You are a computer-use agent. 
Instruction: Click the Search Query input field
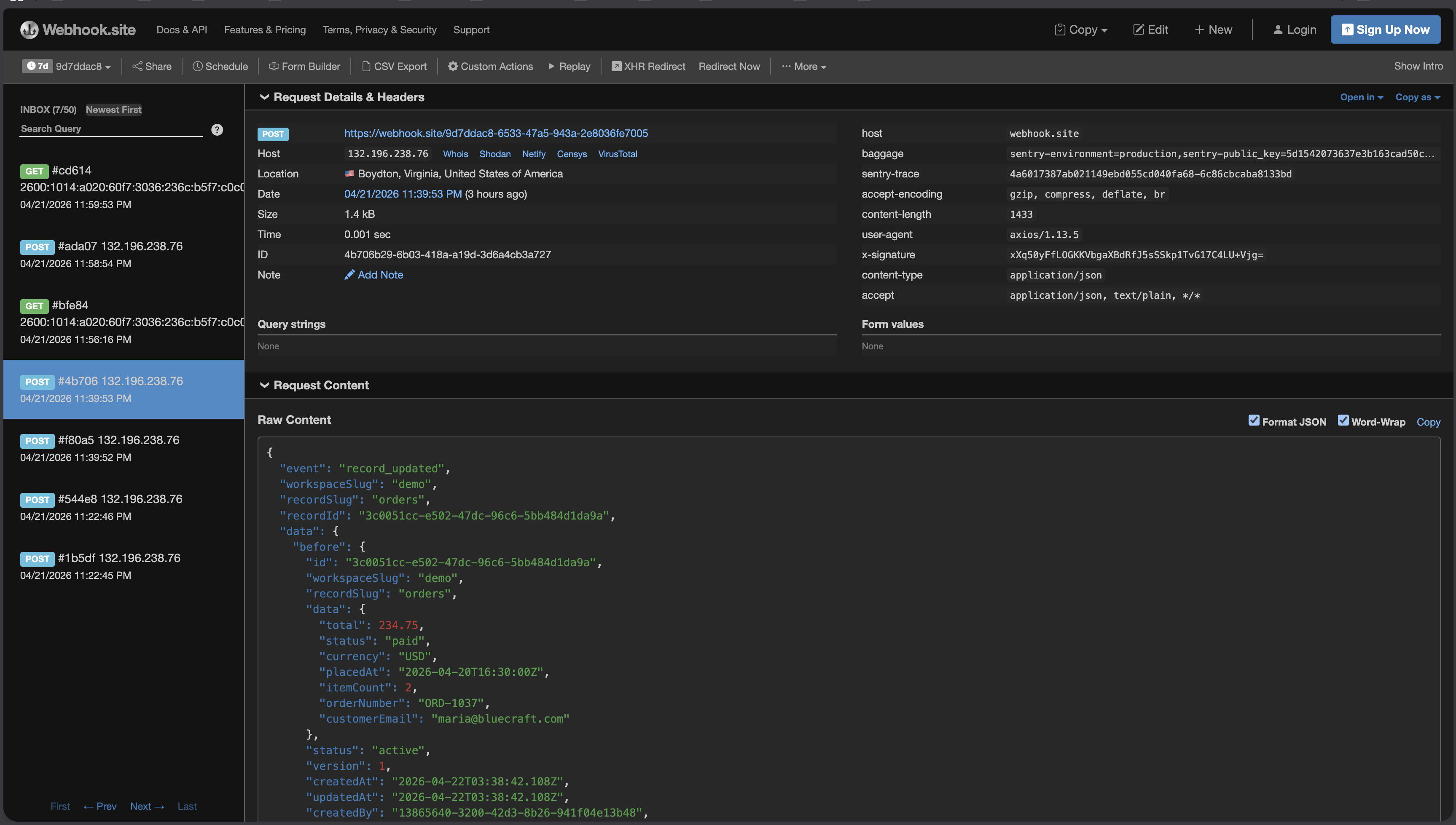coord(110,129)
